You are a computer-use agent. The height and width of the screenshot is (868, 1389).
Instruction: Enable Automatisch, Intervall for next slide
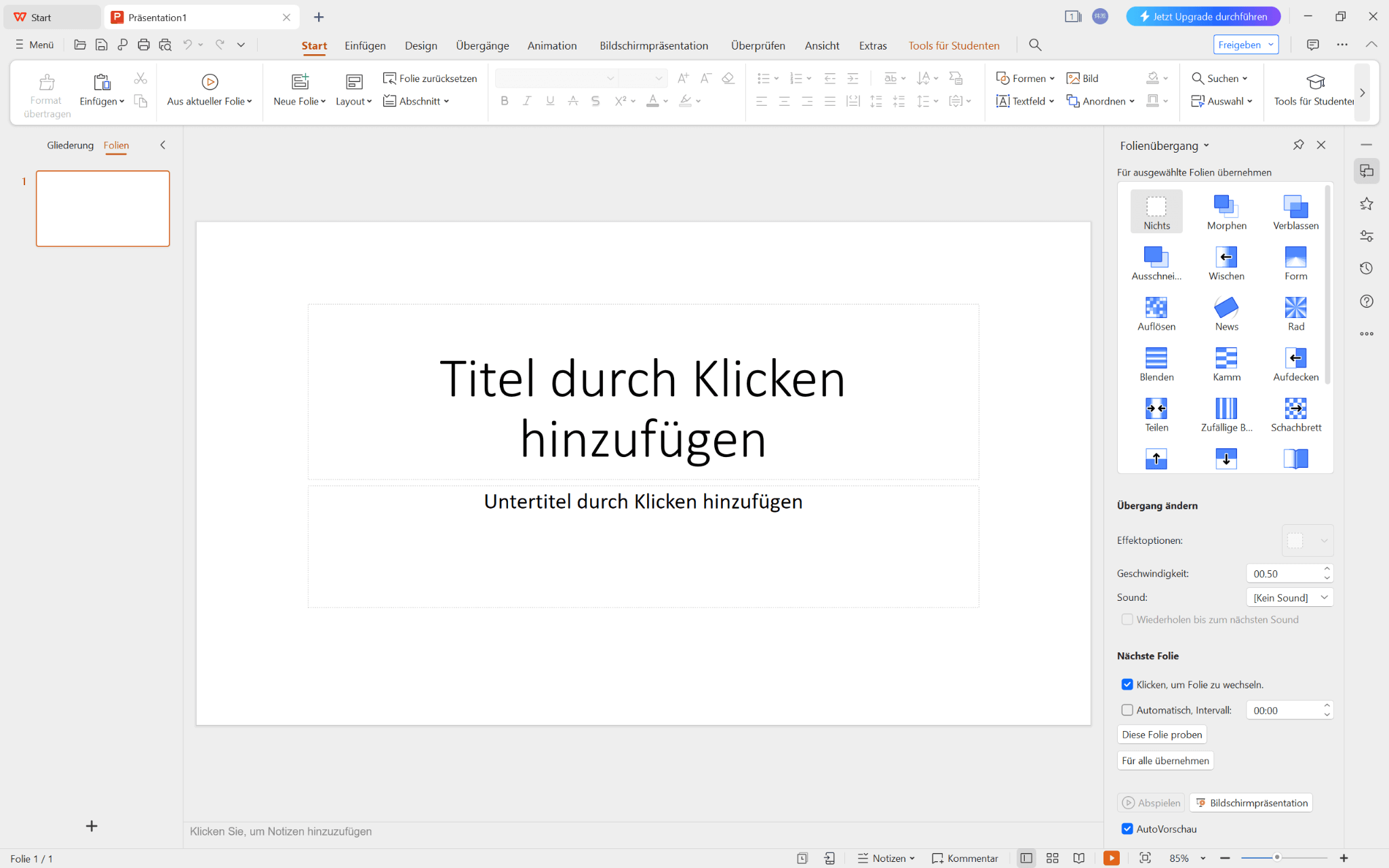click(x=1127, y=709)
